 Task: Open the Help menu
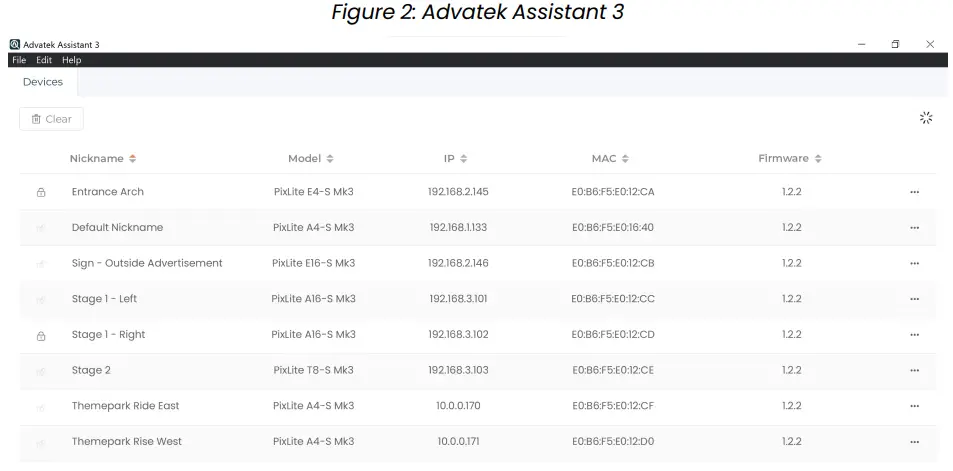[71, 60]
